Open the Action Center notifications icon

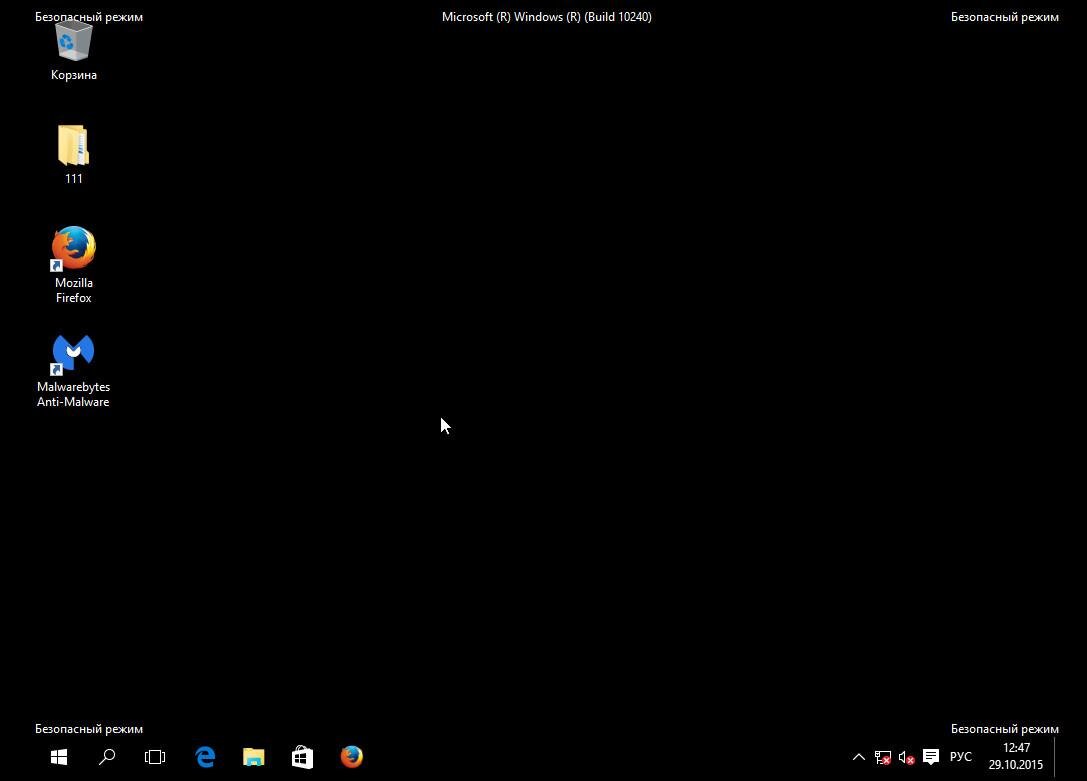(x=931, y=757)
